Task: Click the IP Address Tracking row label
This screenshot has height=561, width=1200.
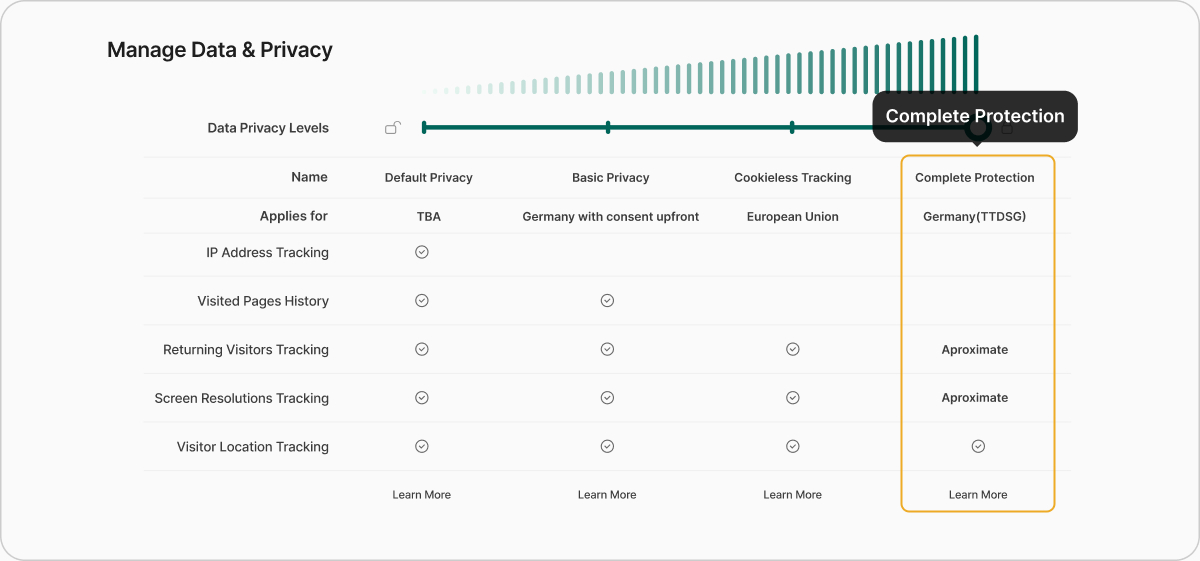Action: [x=267, y=253]
